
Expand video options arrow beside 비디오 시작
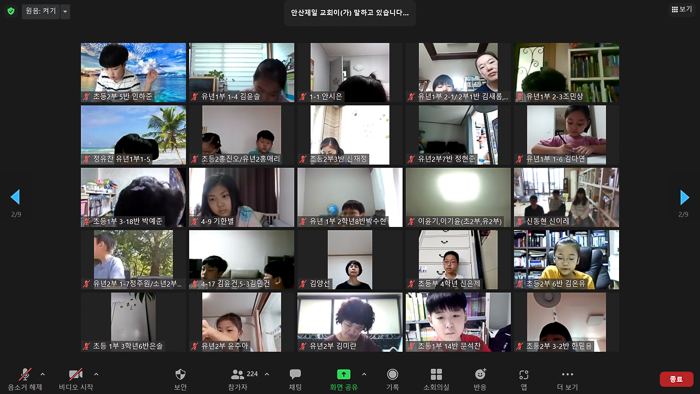(x=96, y=374)
